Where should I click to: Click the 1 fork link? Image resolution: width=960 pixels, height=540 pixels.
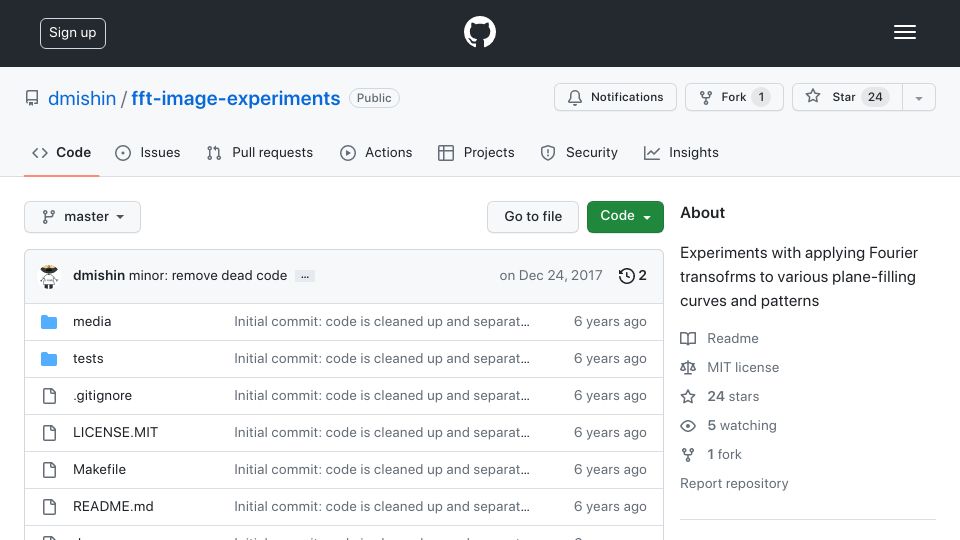click(x=724, y=454)
